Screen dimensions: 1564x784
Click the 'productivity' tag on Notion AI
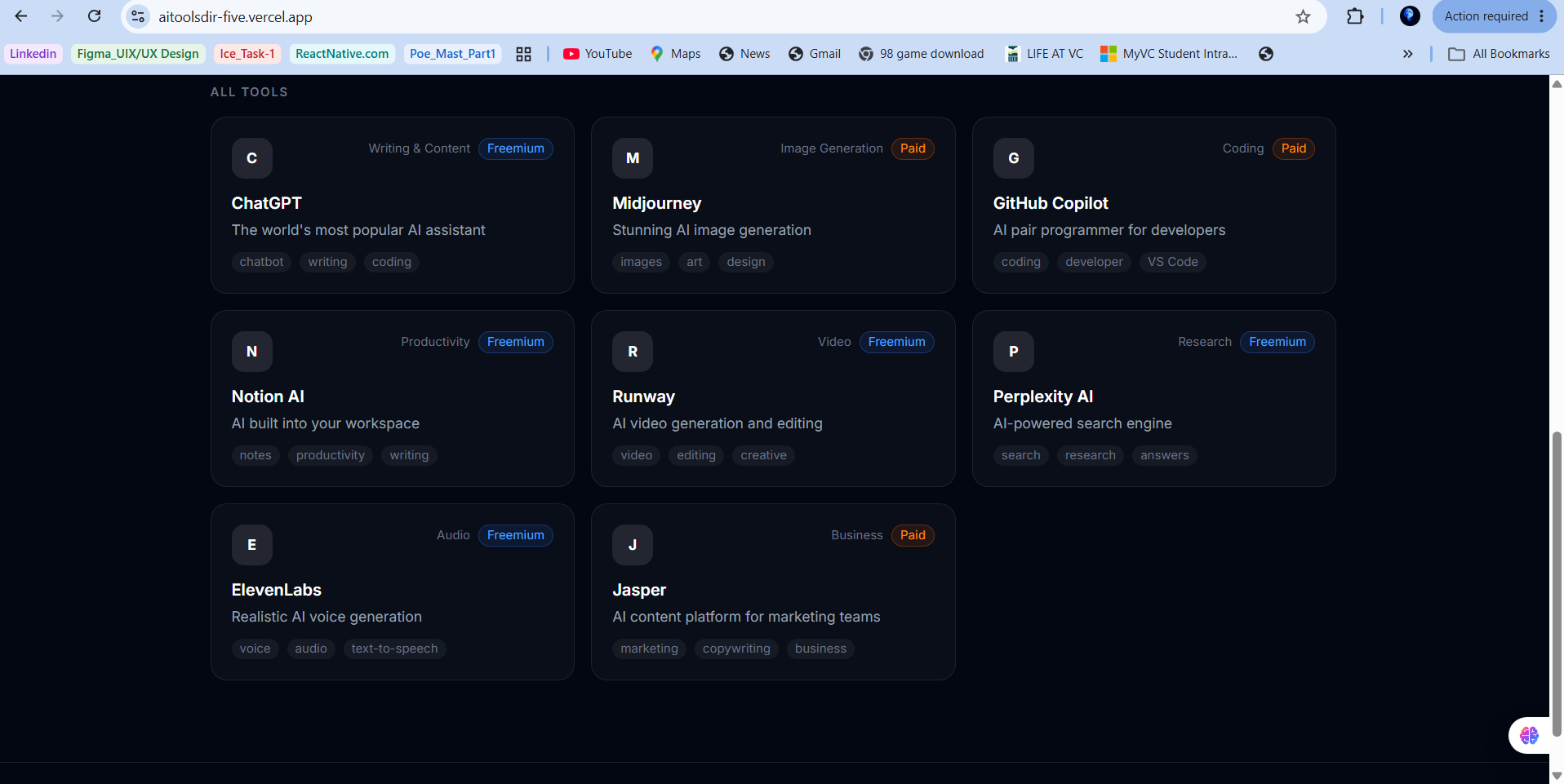click(331, 455)
